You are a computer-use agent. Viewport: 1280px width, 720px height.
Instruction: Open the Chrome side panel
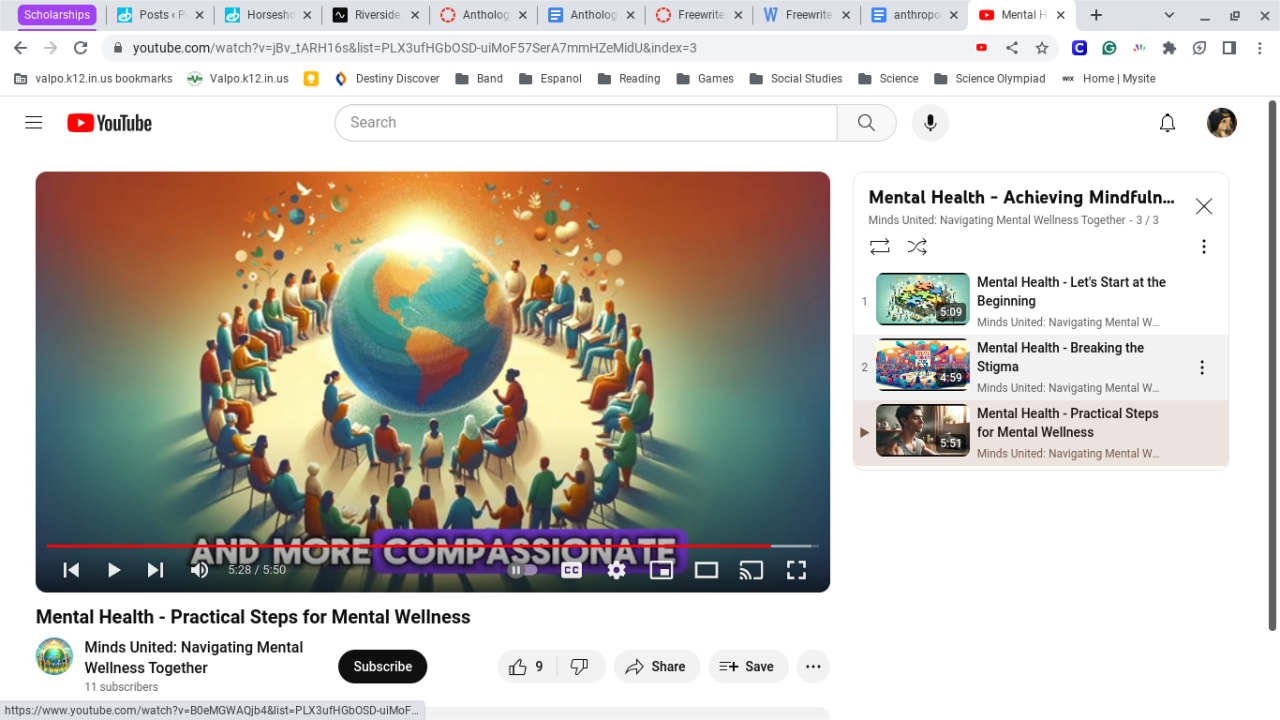(x=1229, y=48)
